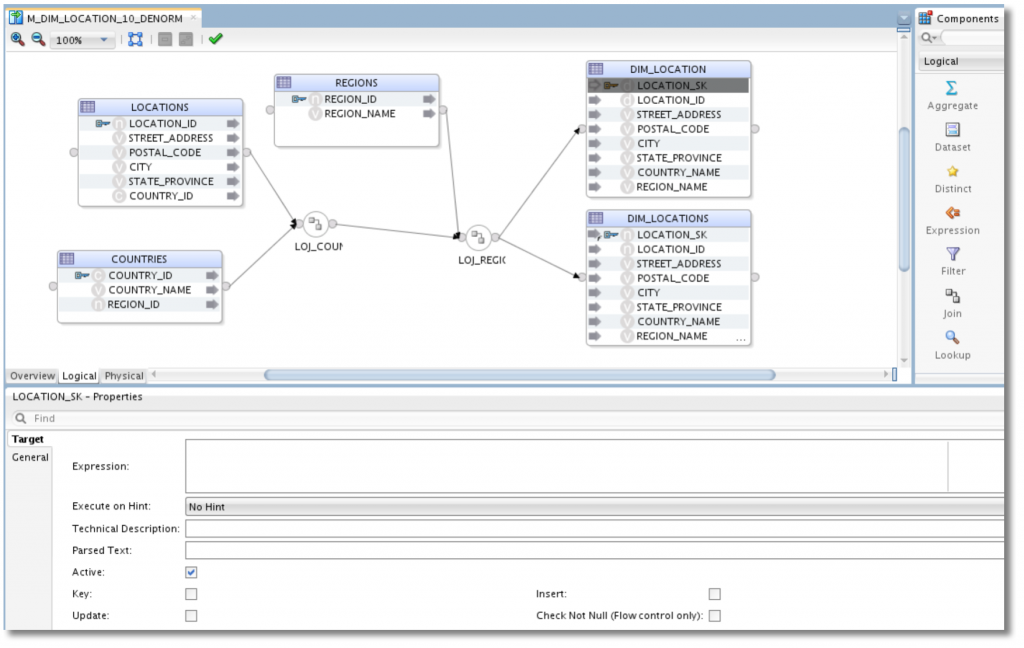The height and width of the screenshot is (648, 1024).
Task: Check the Insert option
Action: 714,593
